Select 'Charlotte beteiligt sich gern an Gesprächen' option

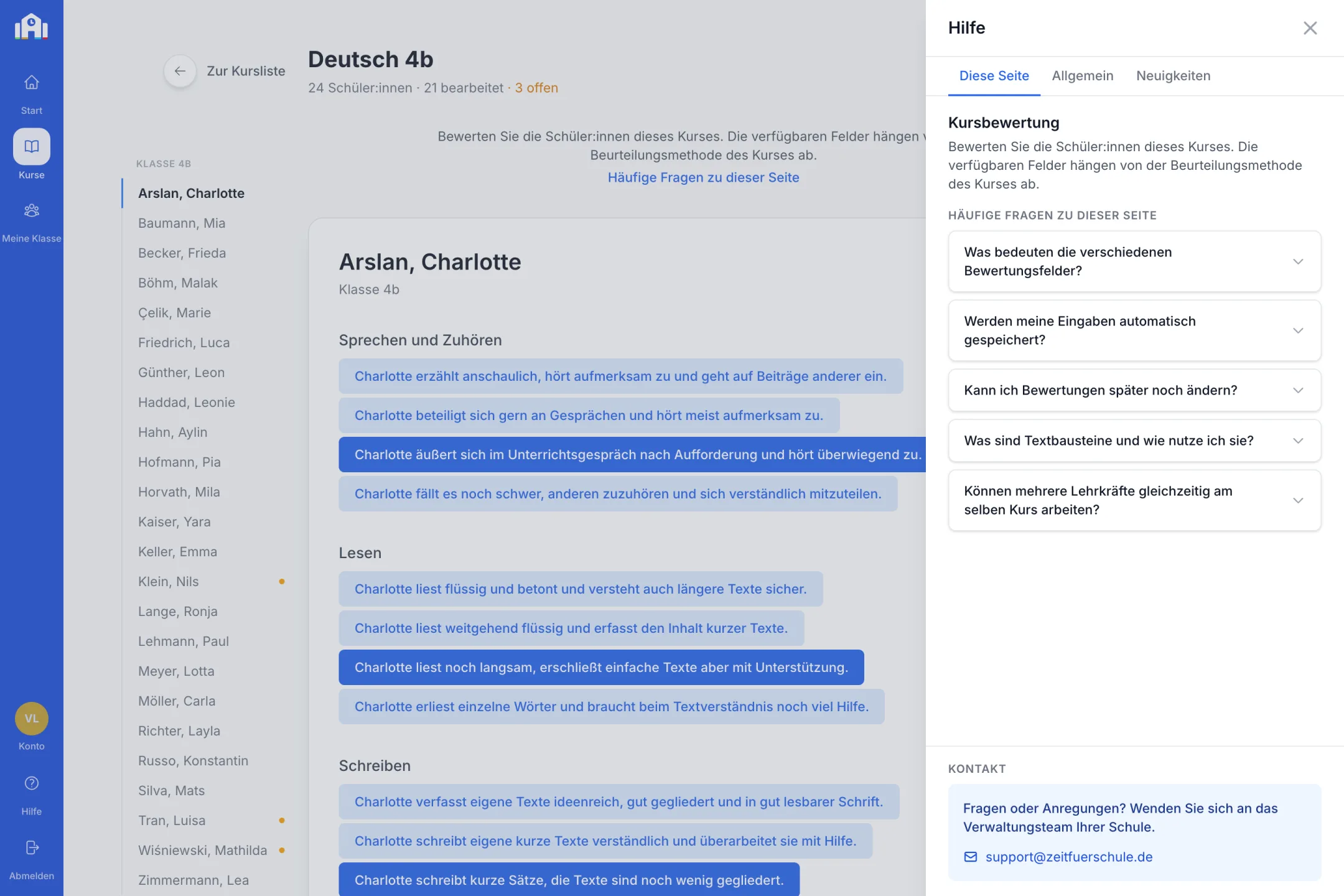pos(589,415)
